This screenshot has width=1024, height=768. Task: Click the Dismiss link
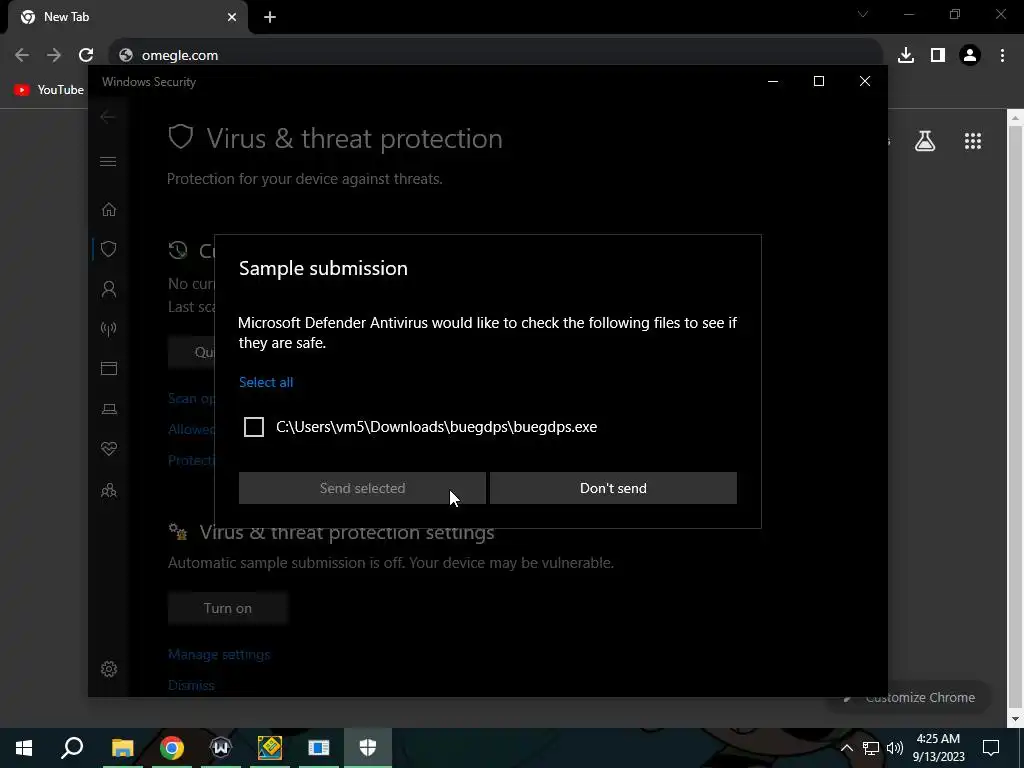coord(191,685)
